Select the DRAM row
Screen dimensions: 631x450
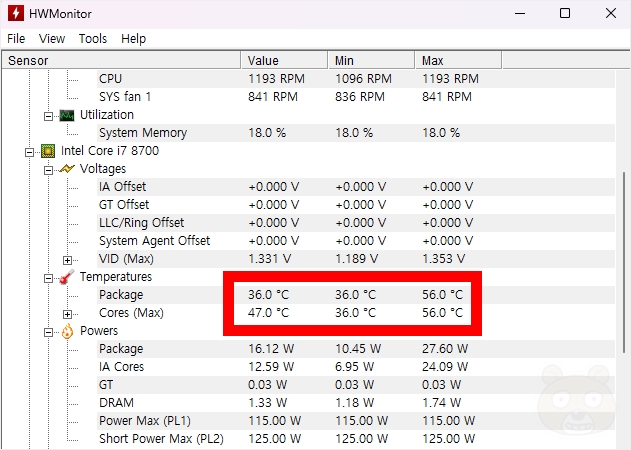point(356,403)
